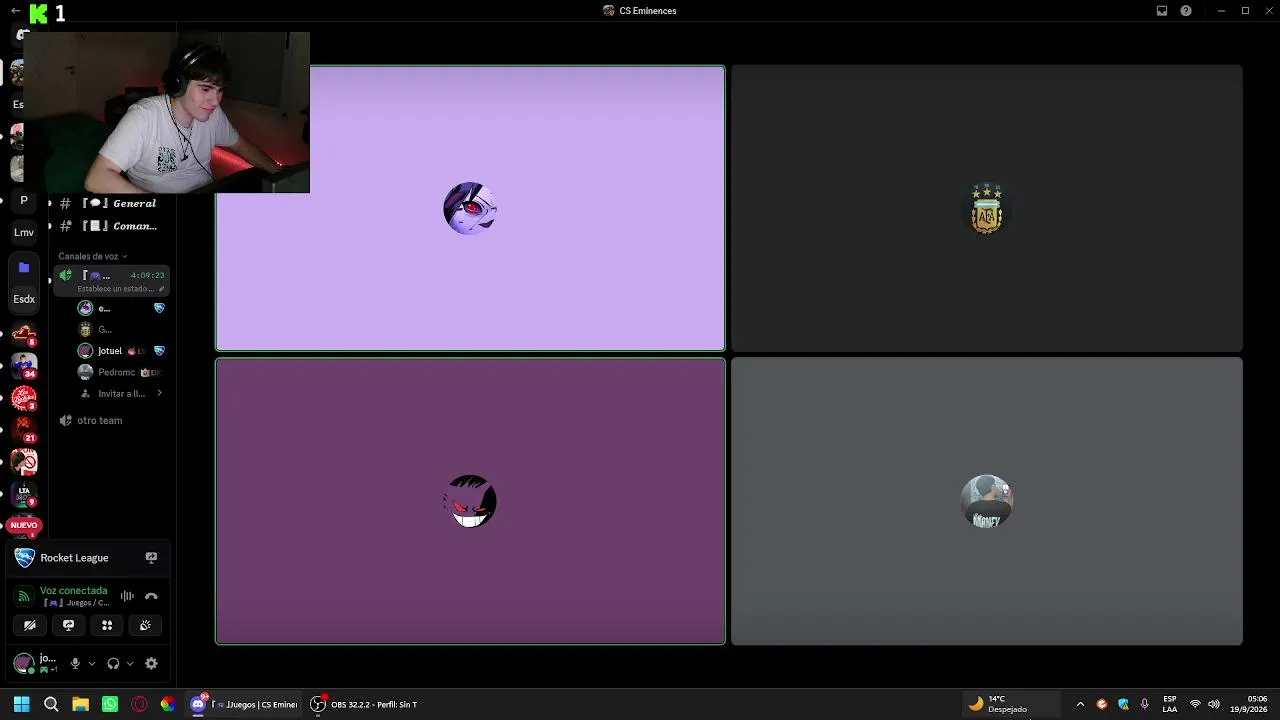Click Establece un estado text
The height and width of the screenshot is (720, 1280).
tap(116, 289)
